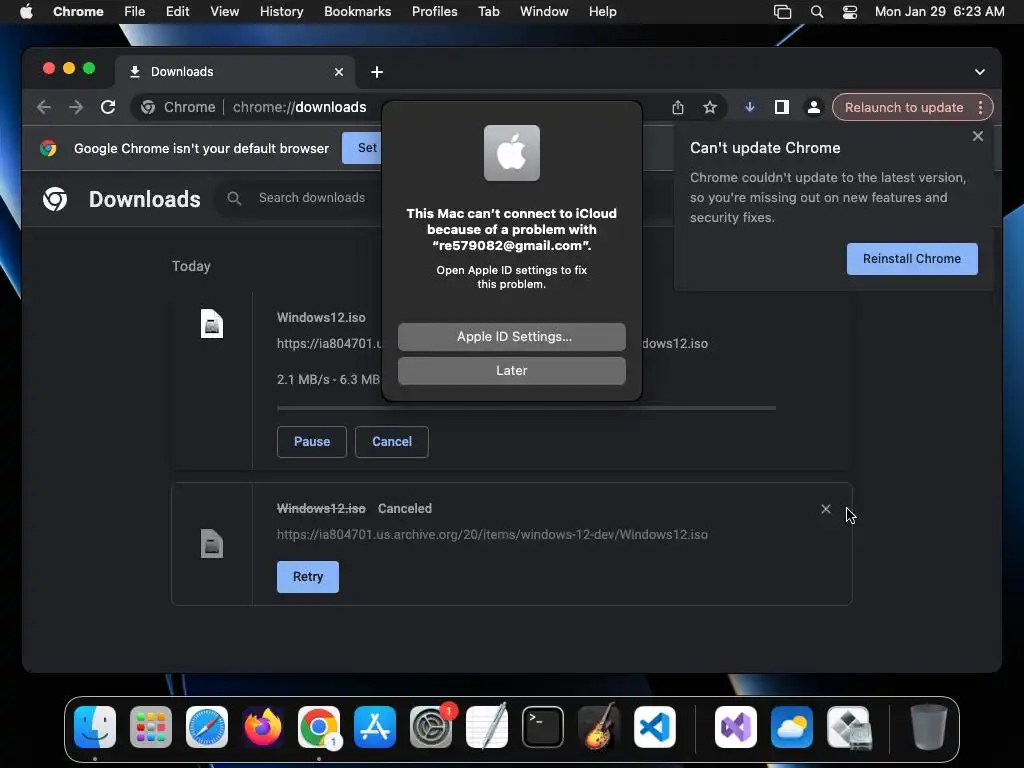Remove the canceled Windows12.iso entry

pos(825,509)
